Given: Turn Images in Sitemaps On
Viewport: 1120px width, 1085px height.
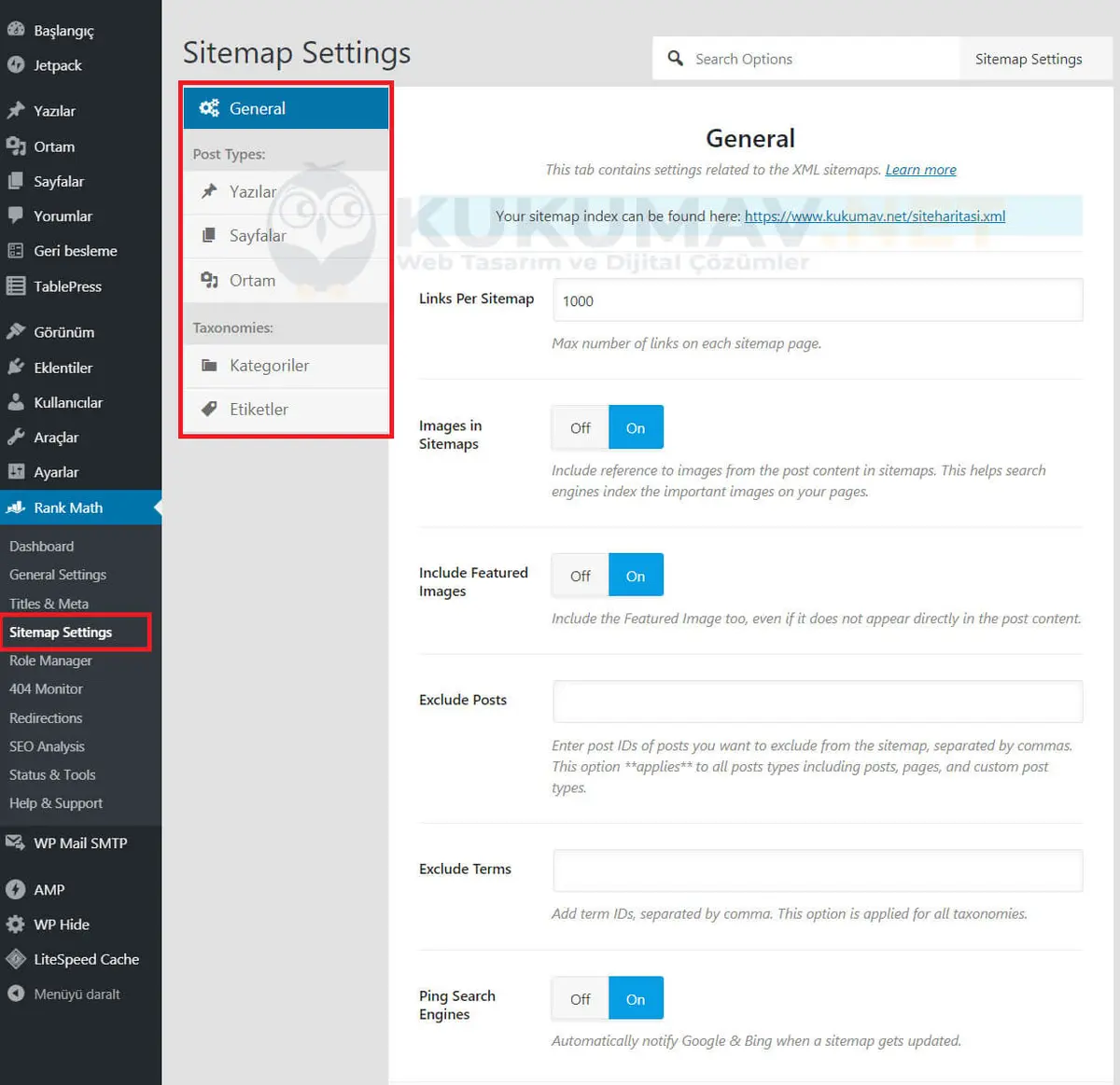Looking at the screenshot, I should [x=636, y=427].
